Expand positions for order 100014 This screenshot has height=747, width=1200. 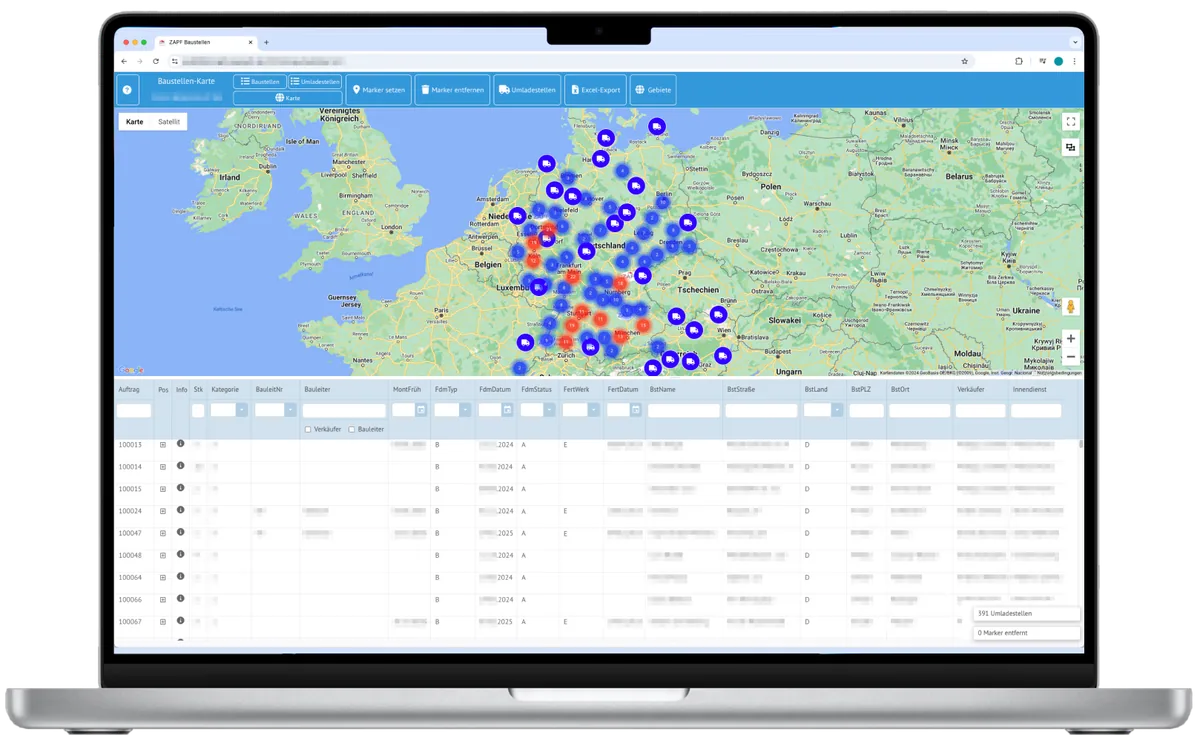163,467
